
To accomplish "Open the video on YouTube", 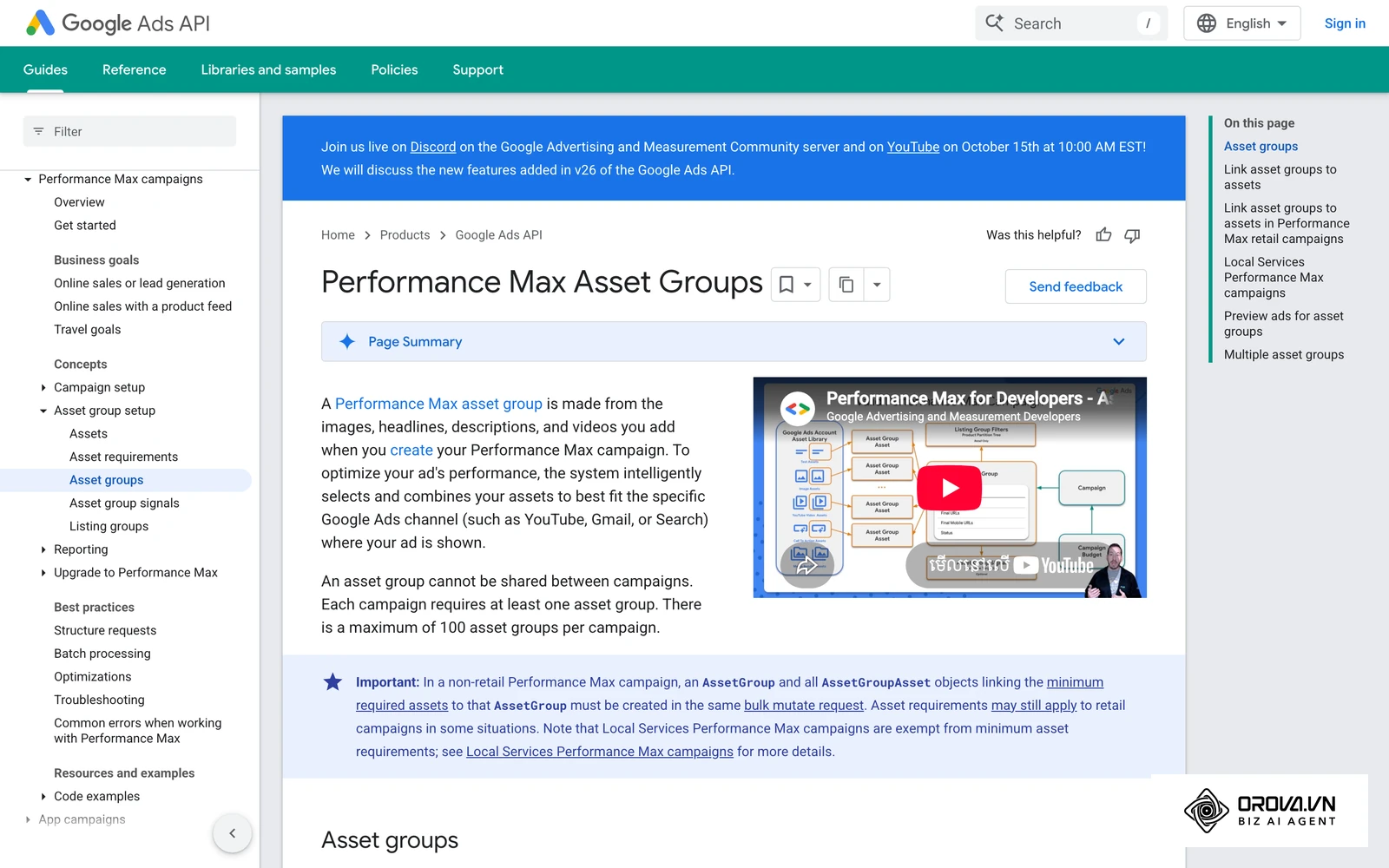I will click(1010, 565).
